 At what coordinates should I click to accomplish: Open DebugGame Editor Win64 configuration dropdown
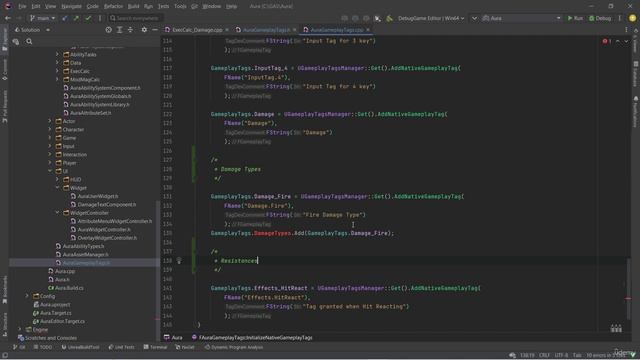[x=431, y=18]
